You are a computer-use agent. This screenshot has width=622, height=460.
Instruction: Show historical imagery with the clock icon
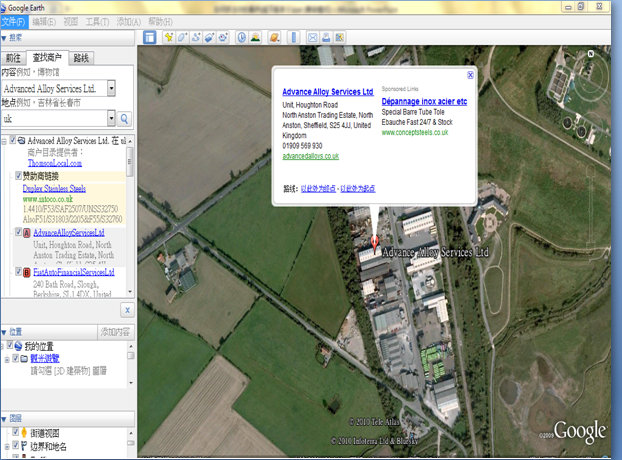tap(242, 37)
